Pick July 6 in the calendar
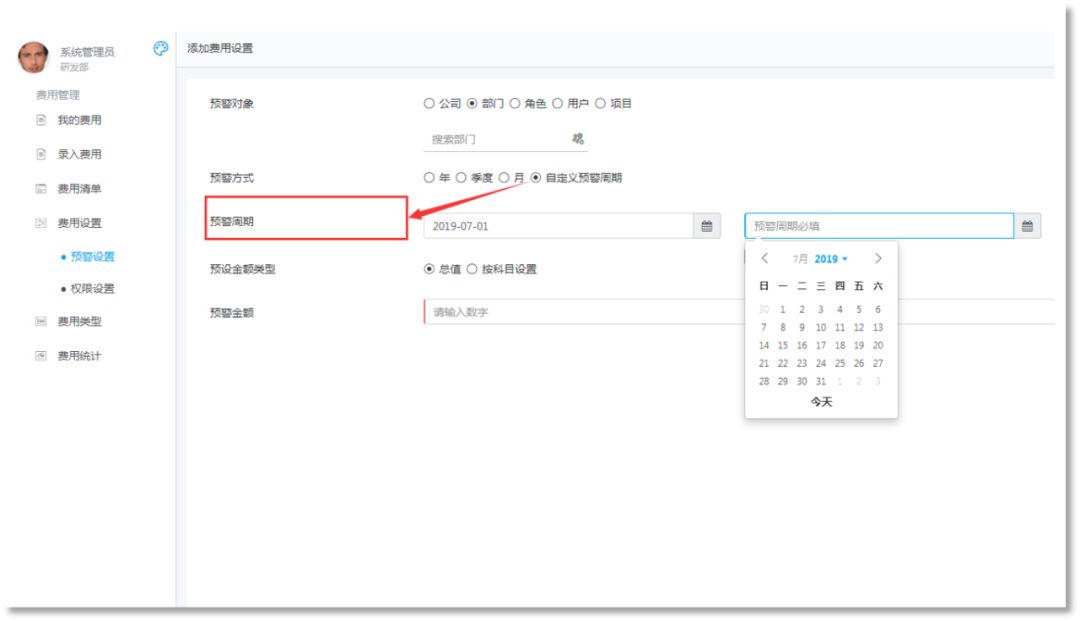1080x621 pixels. coord(878,309)
